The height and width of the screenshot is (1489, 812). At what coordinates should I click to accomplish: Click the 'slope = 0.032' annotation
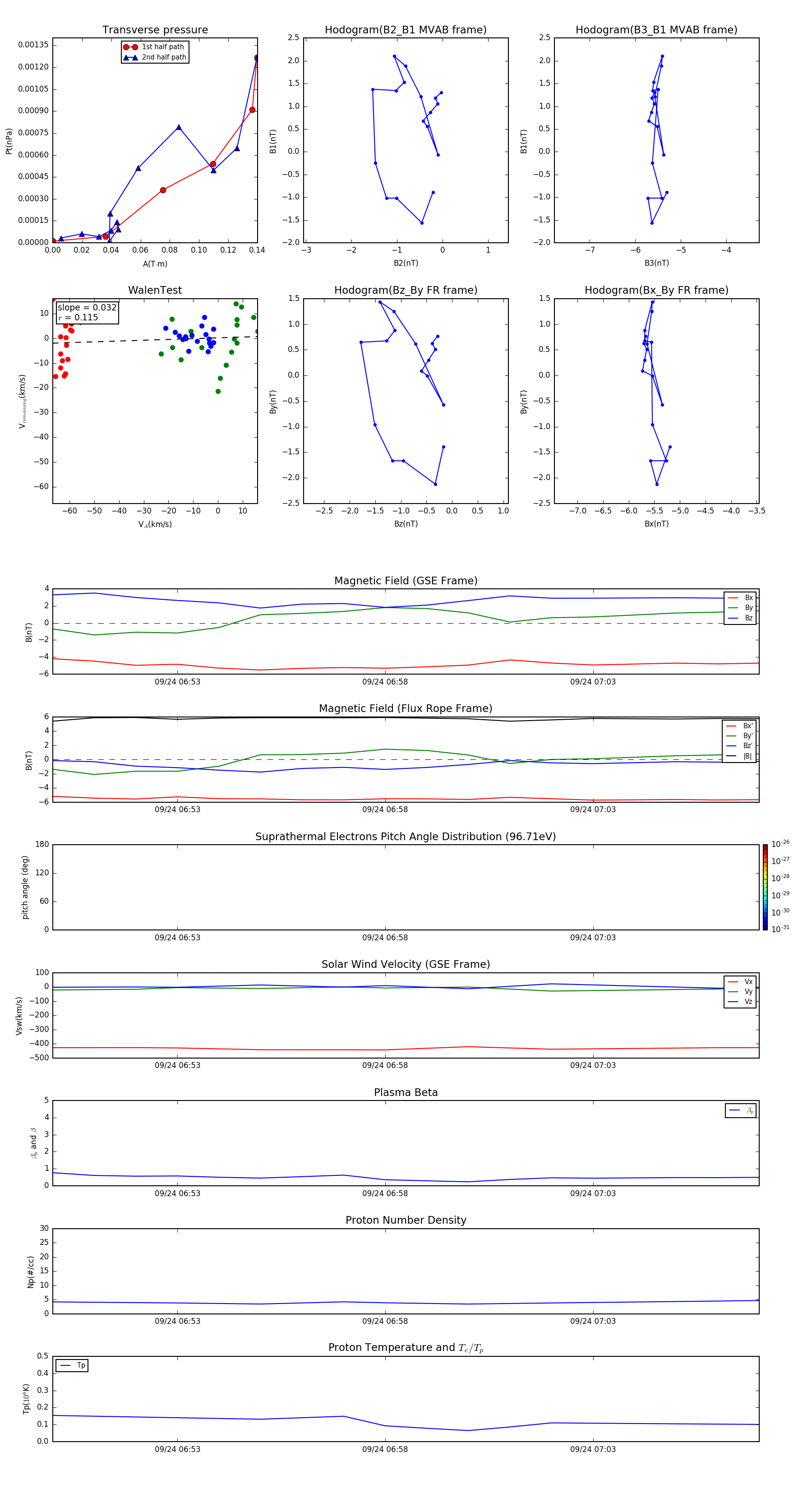(87, 308)
